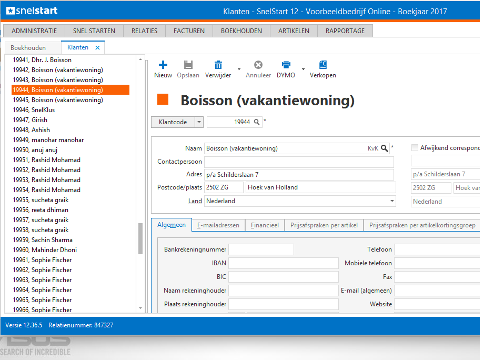Select Prijsafspraken per artikelkortingsgroep tab

pyautogui.click(x=422, y=225)
